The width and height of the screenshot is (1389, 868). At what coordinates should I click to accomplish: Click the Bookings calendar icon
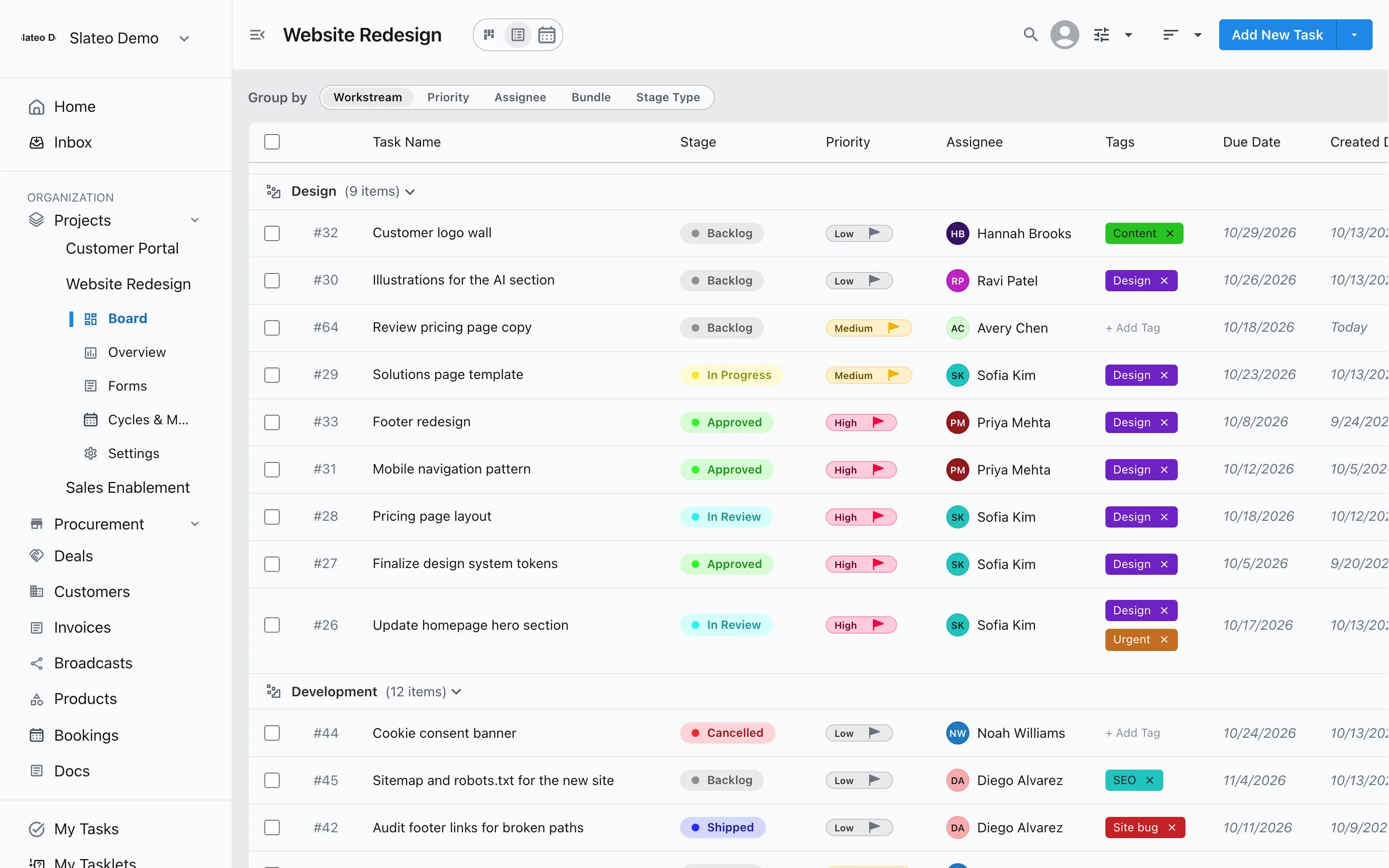coord(37,735)
